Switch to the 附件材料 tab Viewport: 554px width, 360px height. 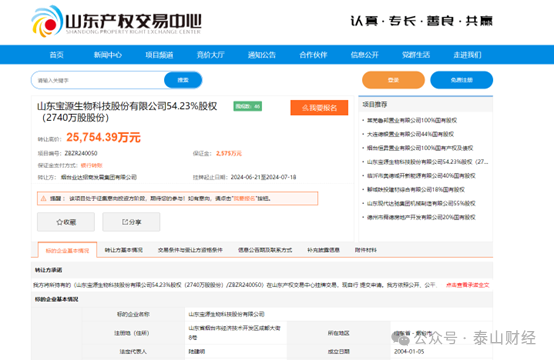pyautogui.click(x=366, y=250)
